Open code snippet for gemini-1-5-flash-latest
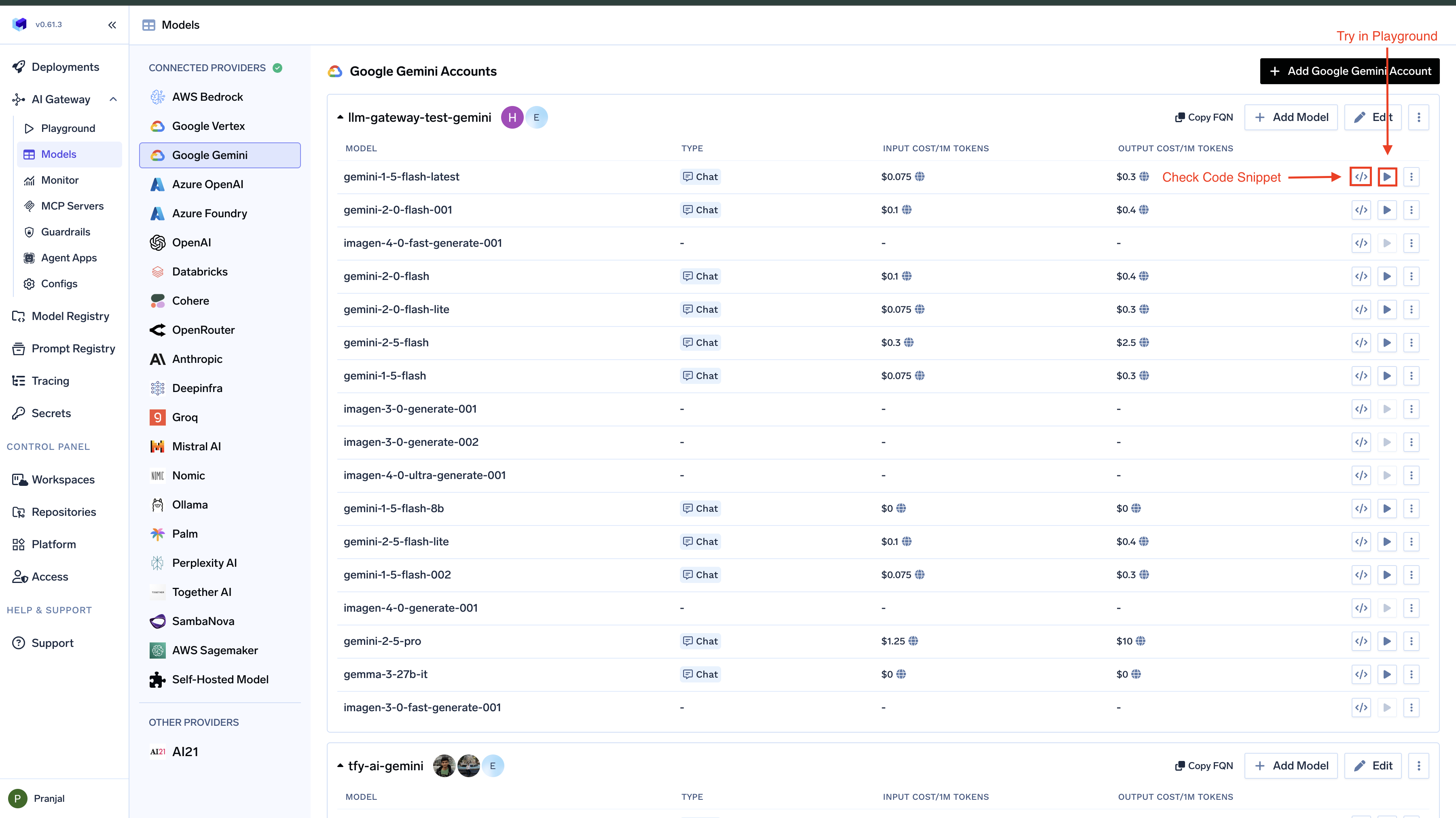This screenshot has width=1456, height=818. click(x=1361, y=177)
